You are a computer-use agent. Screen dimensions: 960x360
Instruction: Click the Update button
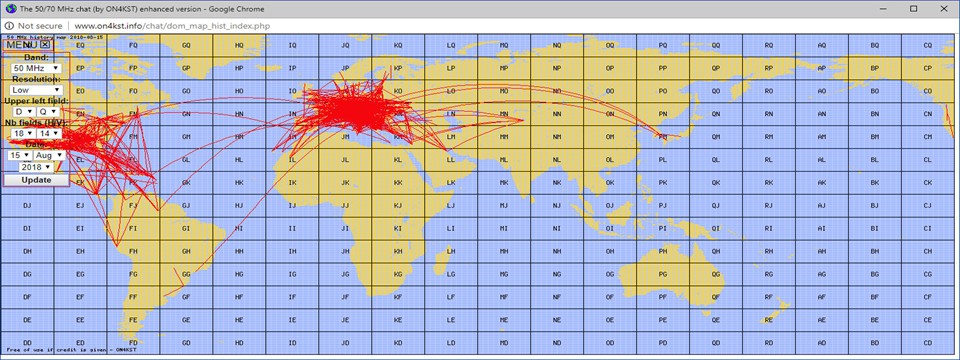click(36, 180)
